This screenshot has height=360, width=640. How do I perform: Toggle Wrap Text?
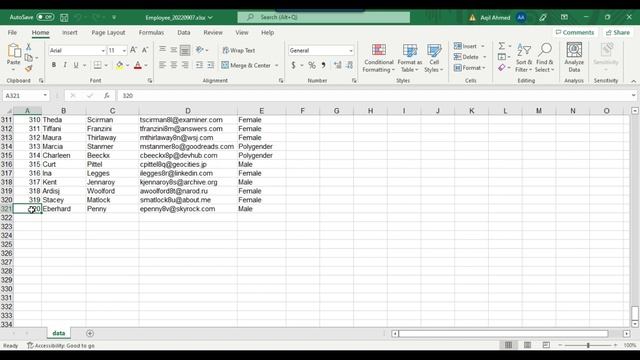pyautogui.click(x=239, y=50)
